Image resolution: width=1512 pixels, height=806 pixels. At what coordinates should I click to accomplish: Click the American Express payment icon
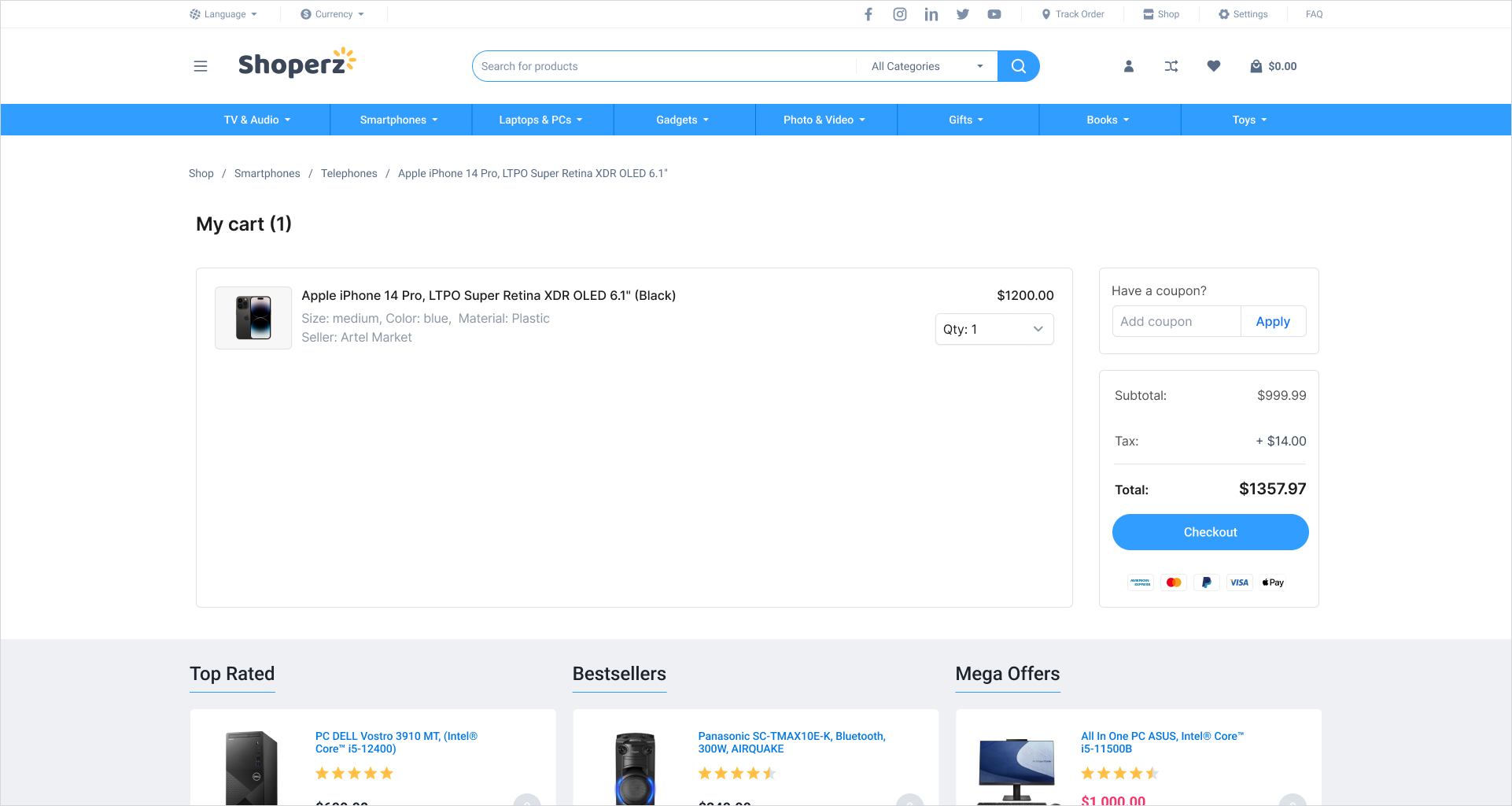1141,582
